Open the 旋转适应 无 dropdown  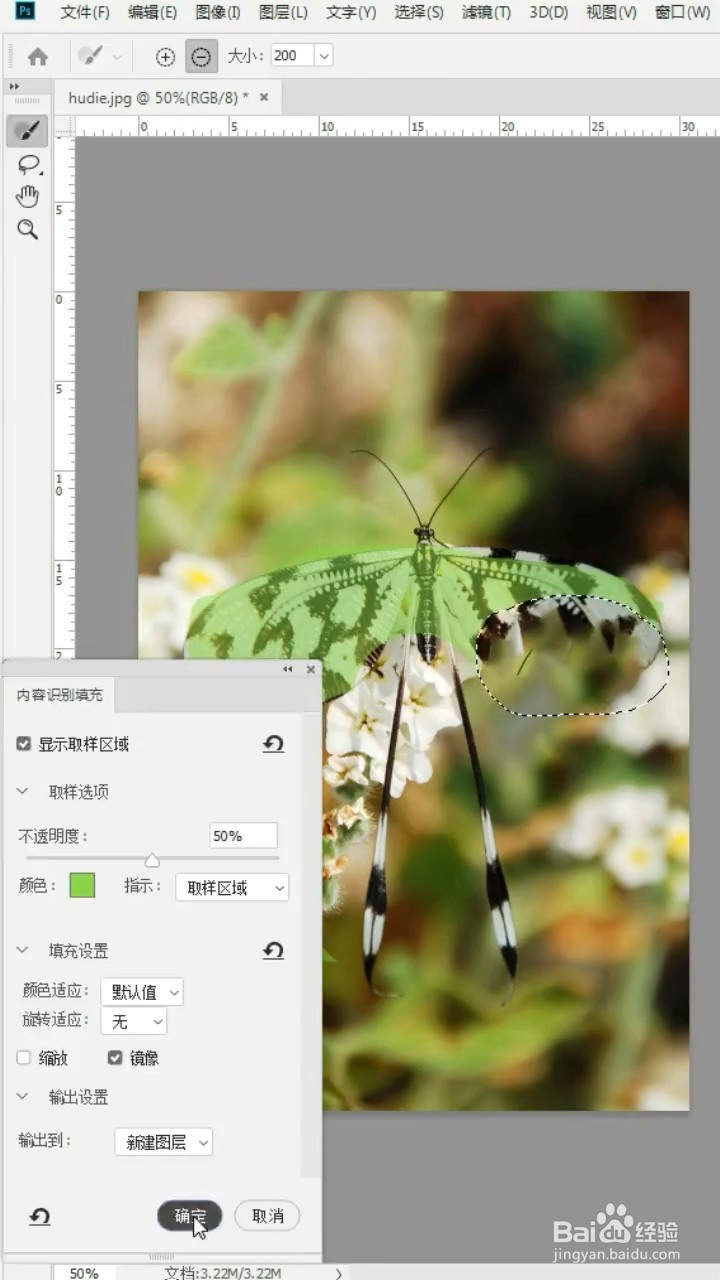coord(133,1021)
